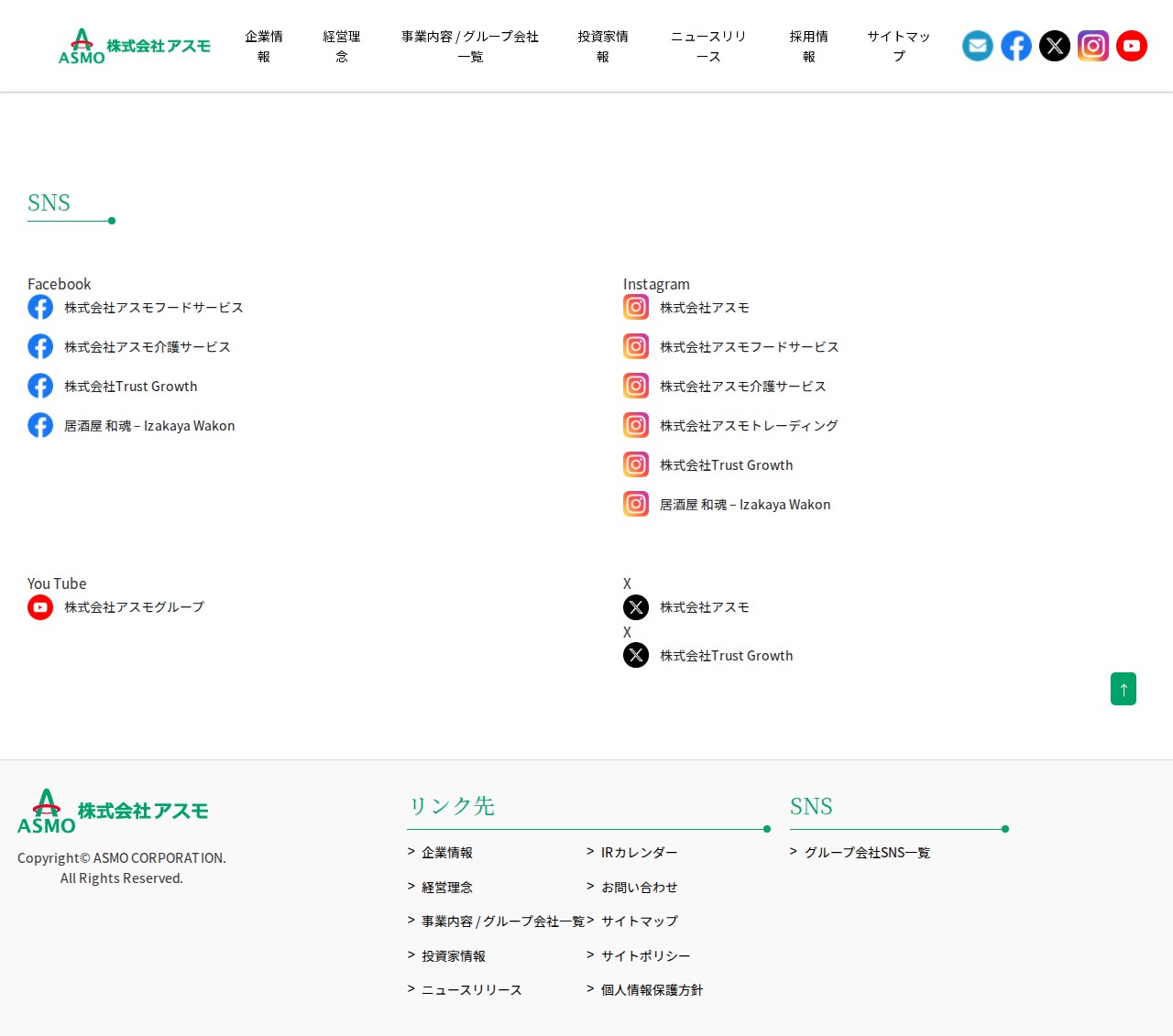The width and height of the screenshot is (1173, 1036).
Task: Open 事業内容 / グループ会社一覧 in top navigation
Action: [x=470, y=46]
